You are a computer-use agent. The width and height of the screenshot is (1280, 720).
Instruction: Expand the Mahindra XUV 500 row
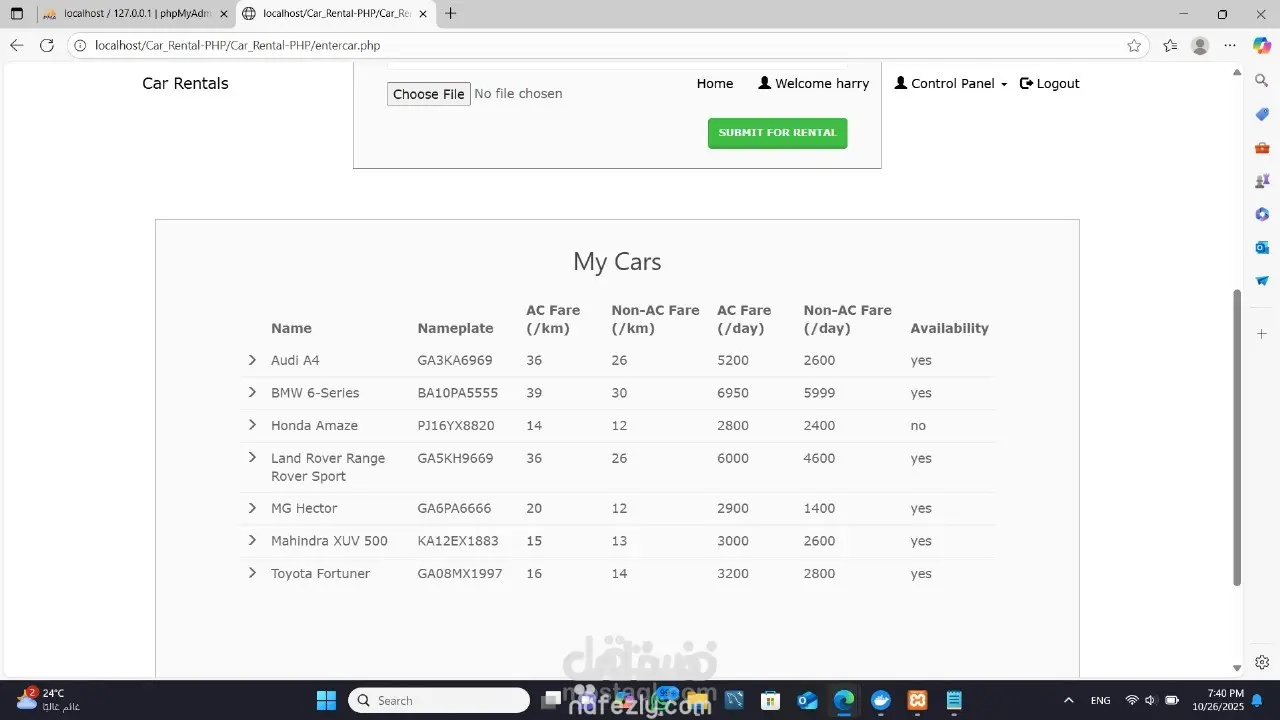(252, 540)
